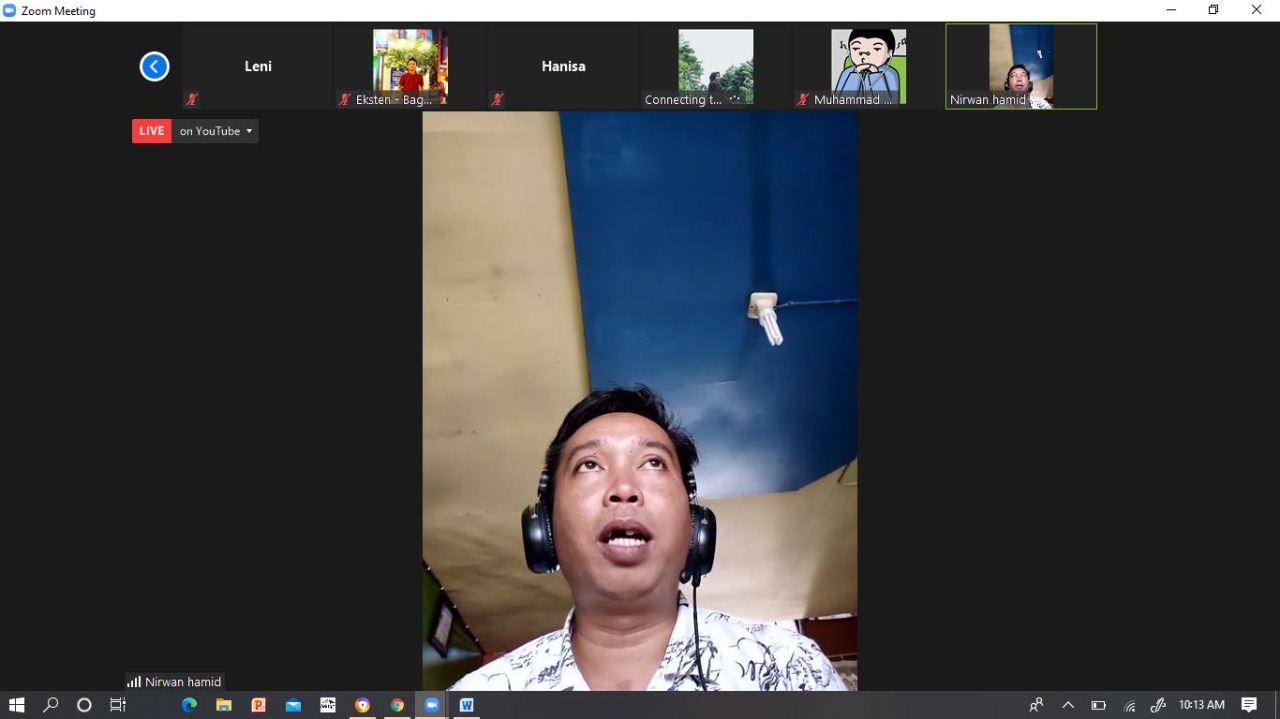Open Microsoft Edge from the taskbar
The image size is (1280, 719).
click(189, 705)
